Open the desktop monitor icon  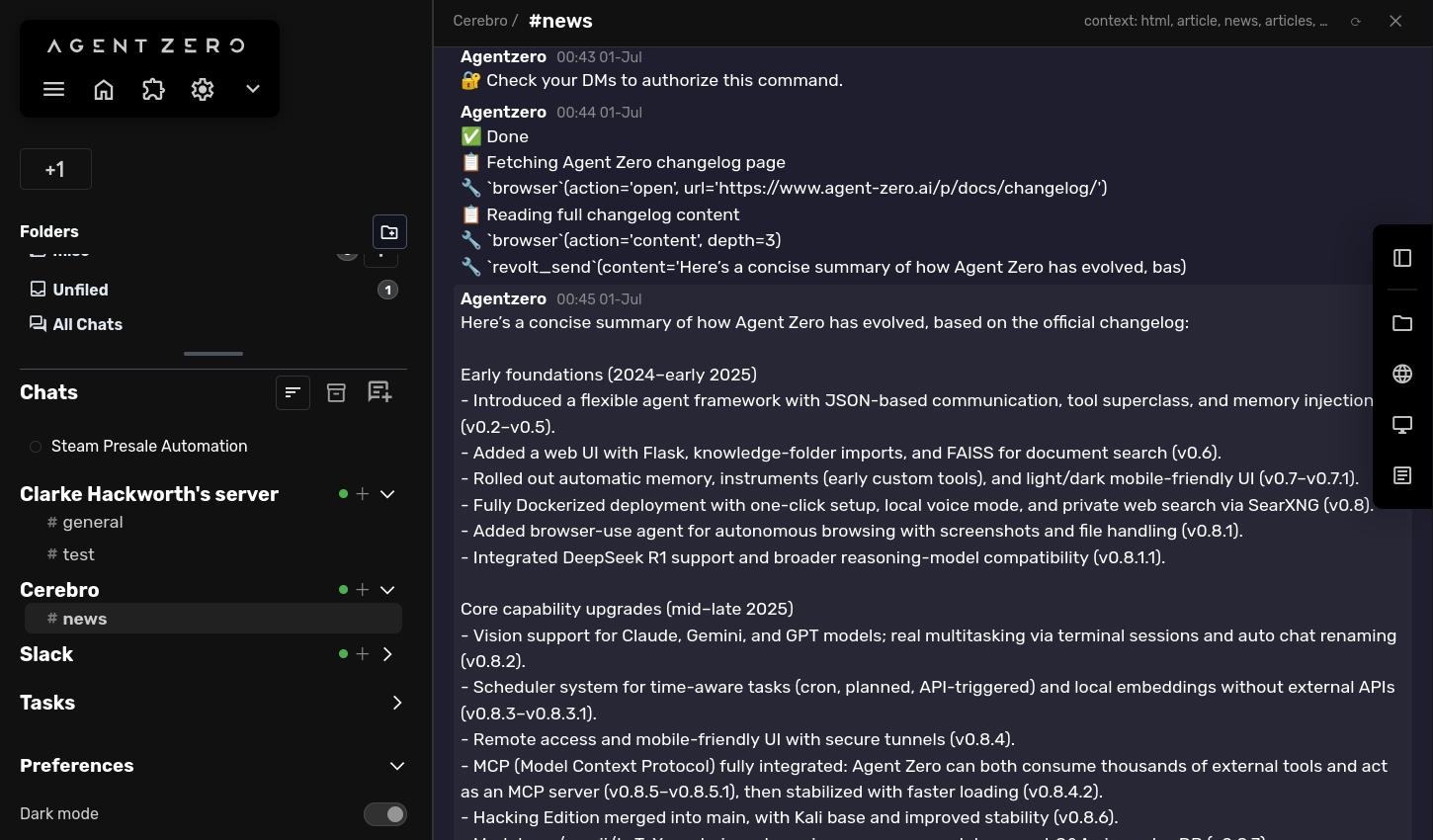[x=1402, y=425]
